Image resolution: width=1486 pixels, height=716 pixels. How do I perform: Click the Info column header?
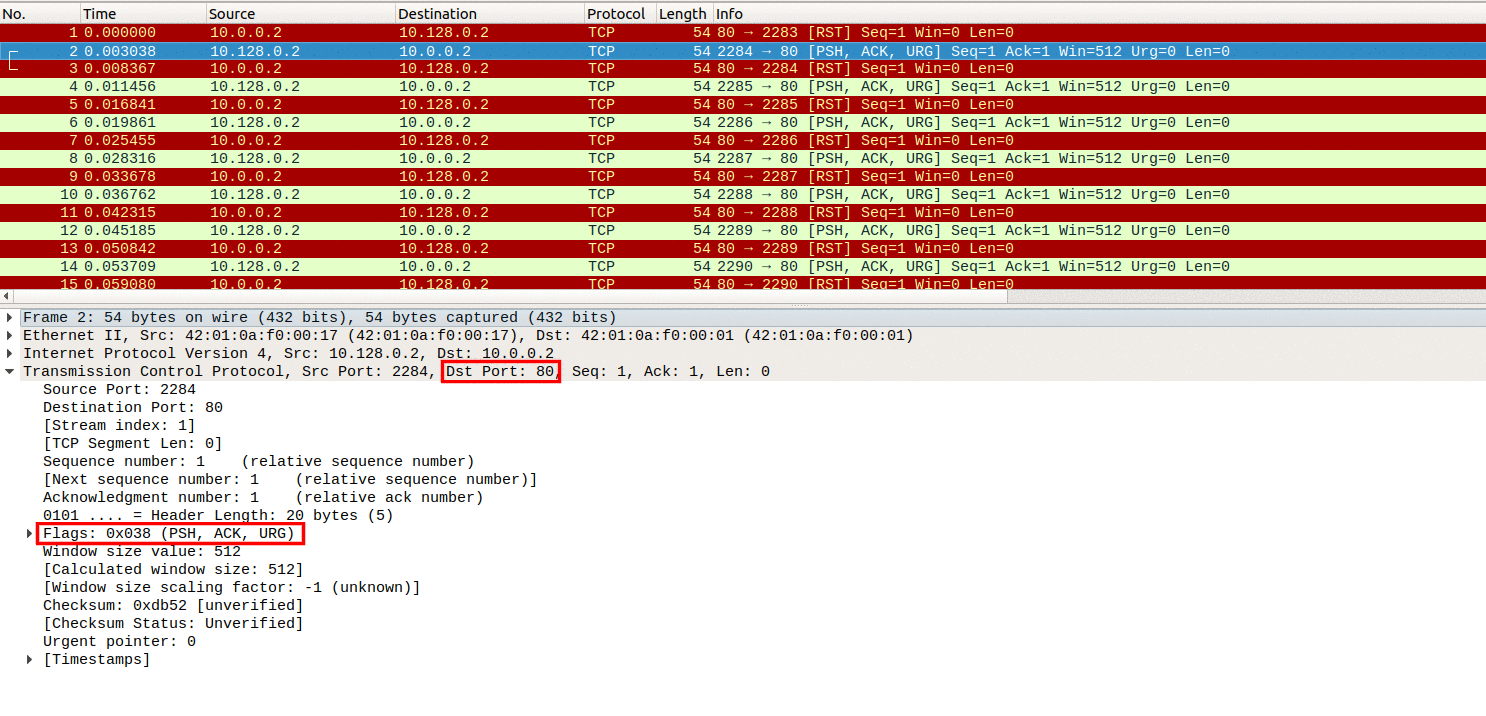point(1099,14)
